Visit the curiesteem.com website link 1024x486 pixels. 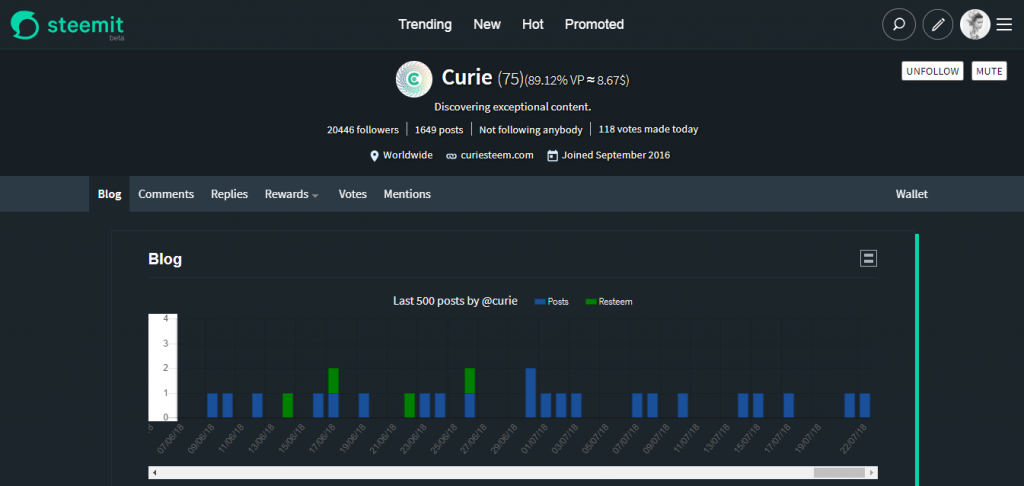click(x=496, y=155)
